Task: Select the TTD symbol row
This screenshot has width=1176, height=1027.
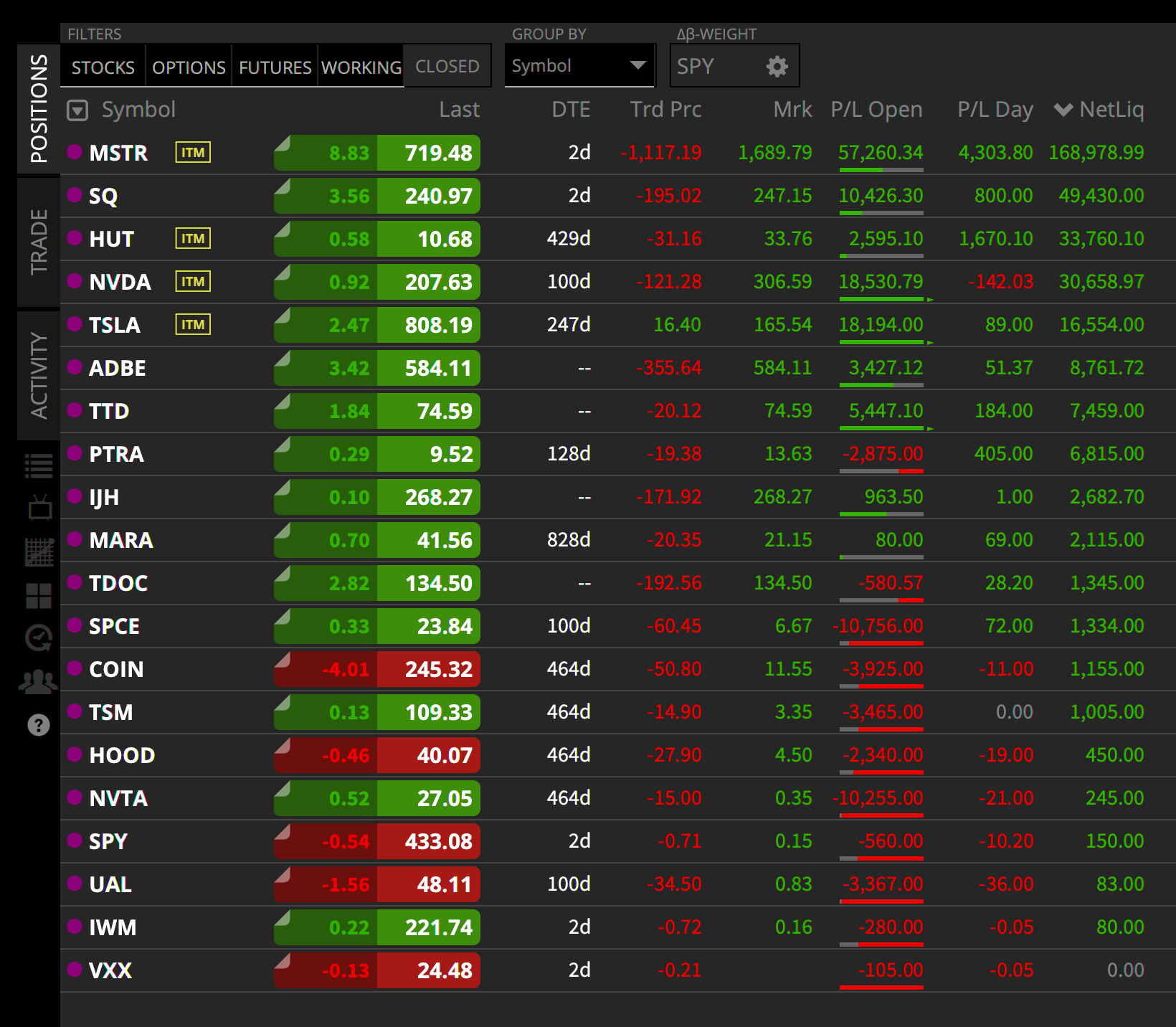Action: [x=618, y=411]
